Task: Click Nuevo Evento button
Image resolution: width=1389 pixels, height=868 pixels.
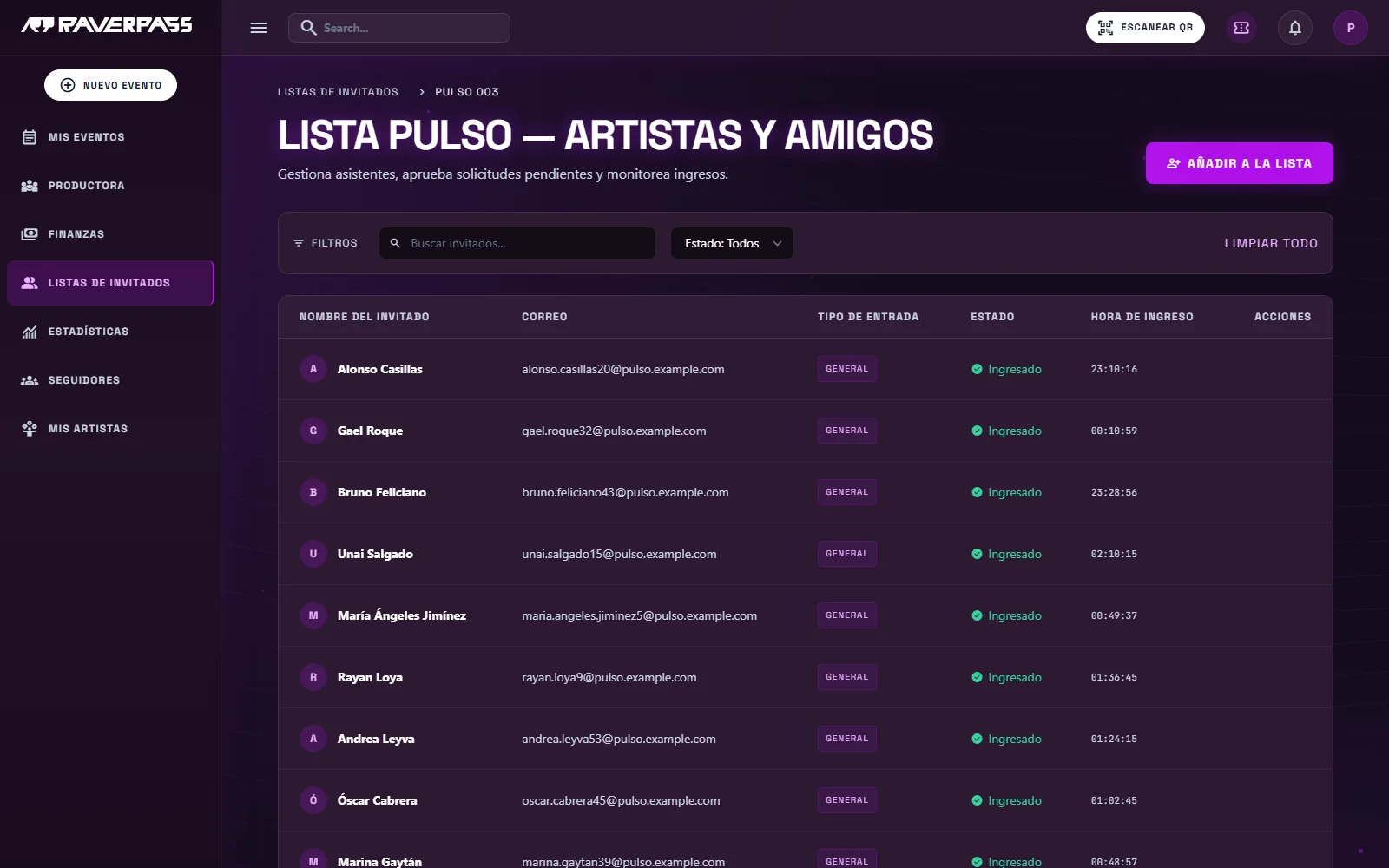Action: coord(110,85)
